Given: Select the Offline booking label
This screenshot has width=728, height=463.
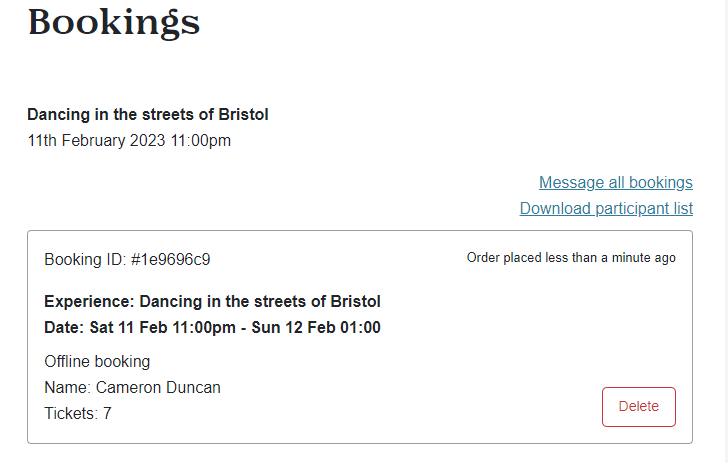Looking at the screenshot, I should pyautogui.click(x=97, y=361).
